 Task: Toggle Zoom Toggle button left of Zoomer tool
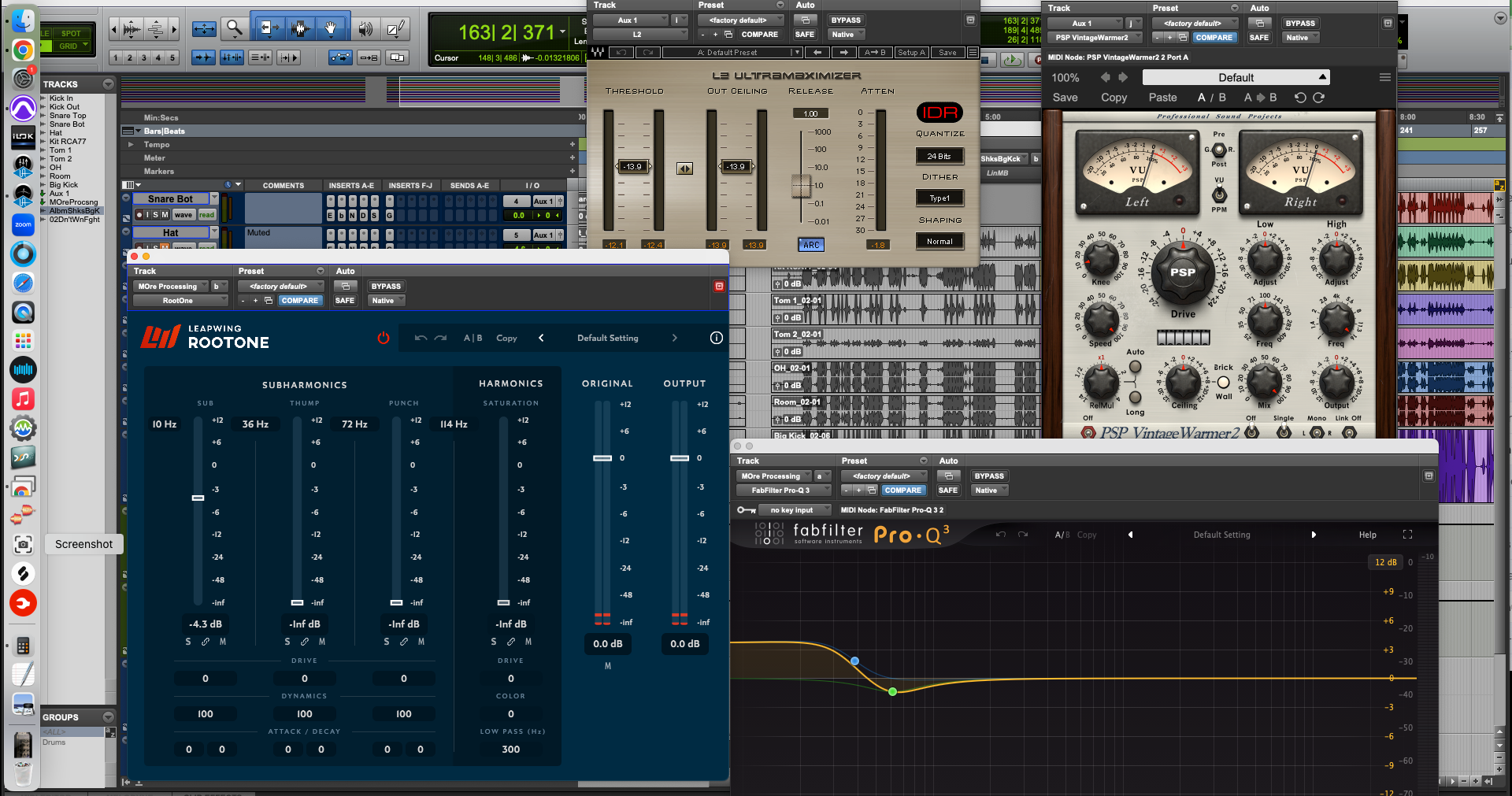click(x=204, y=29)
